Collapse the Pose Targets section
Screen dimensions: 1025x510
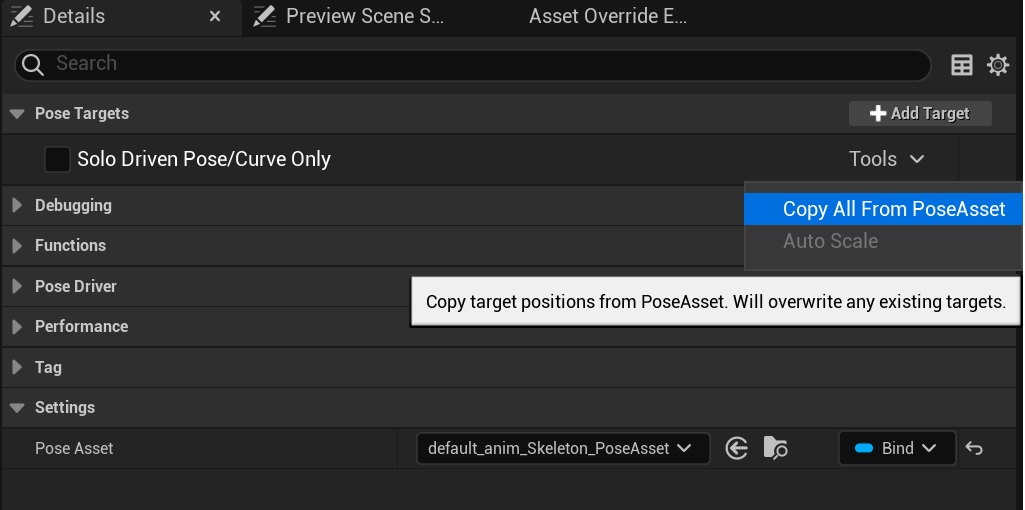[x=17, y=114]
